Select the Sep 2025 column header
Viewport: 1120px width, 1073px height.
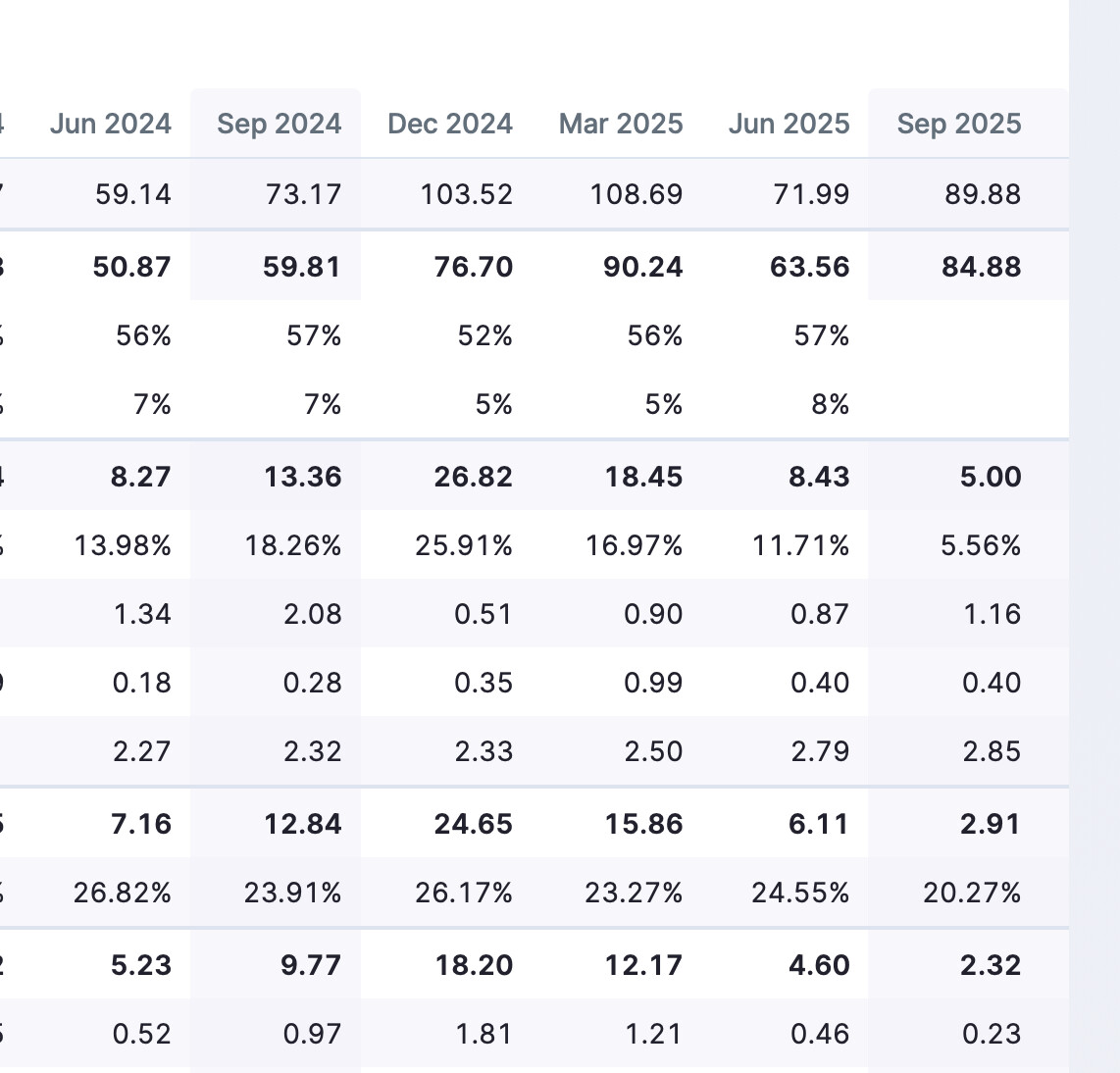(x=959, y=124)
